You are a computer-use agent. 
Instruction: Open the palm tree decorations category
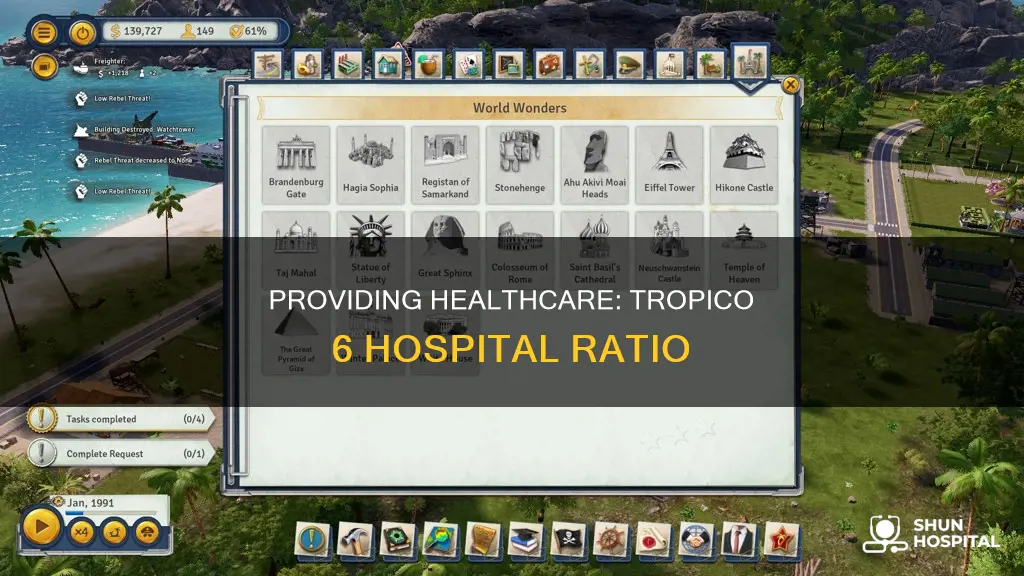[710, 65]
